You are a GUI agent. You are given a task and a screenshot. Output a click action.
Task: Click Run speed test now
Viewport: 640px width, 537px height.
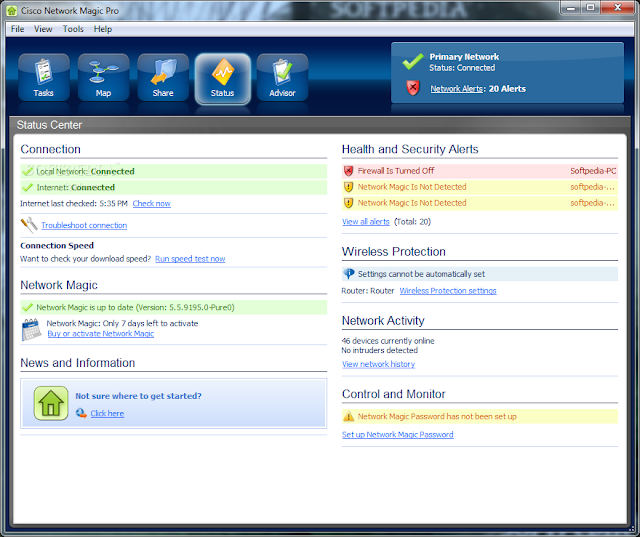click(190, 259)
